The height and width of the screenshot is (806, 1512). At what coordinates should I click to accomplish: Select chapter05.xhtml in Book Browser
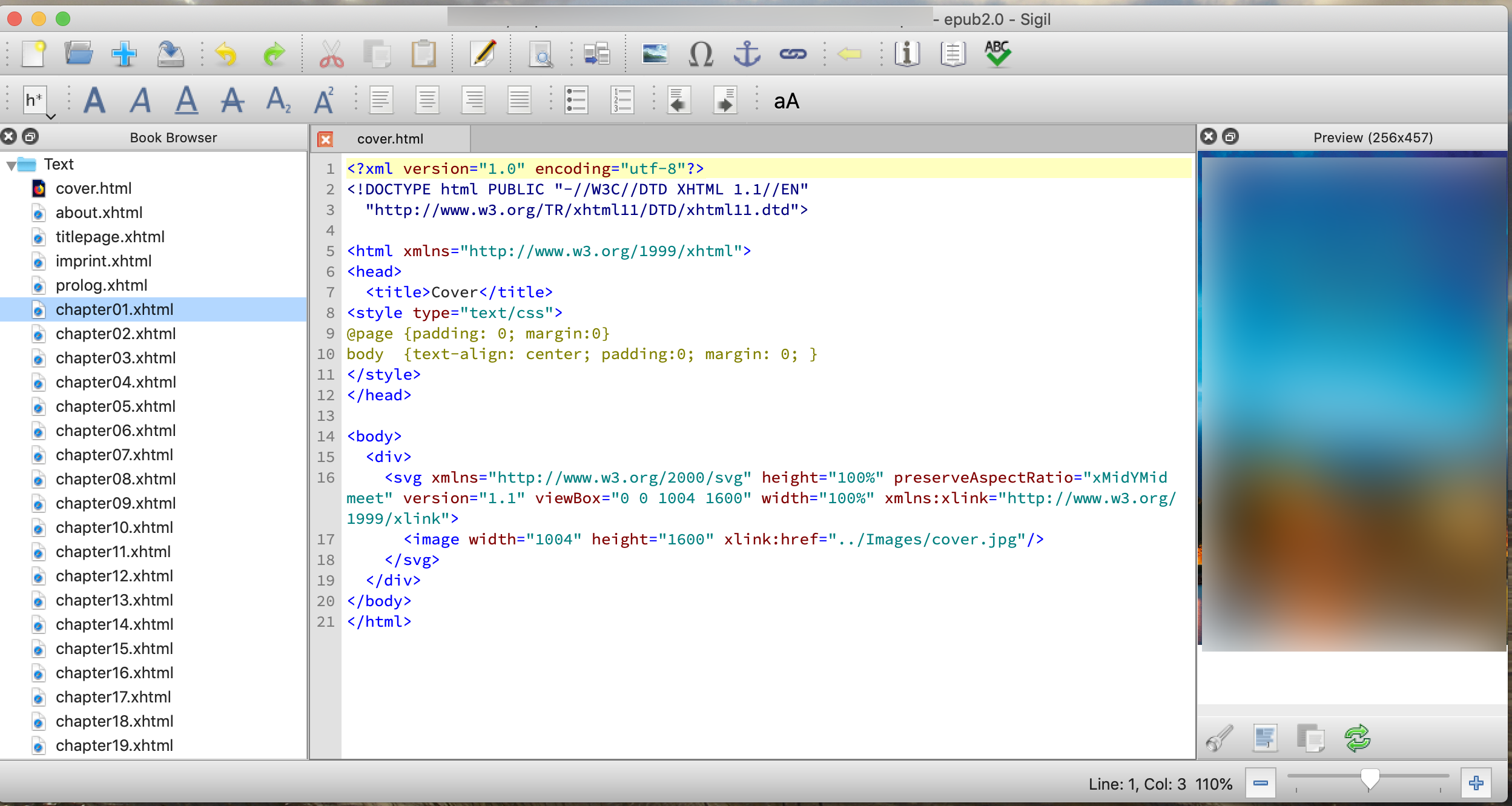tap(115, 406)
